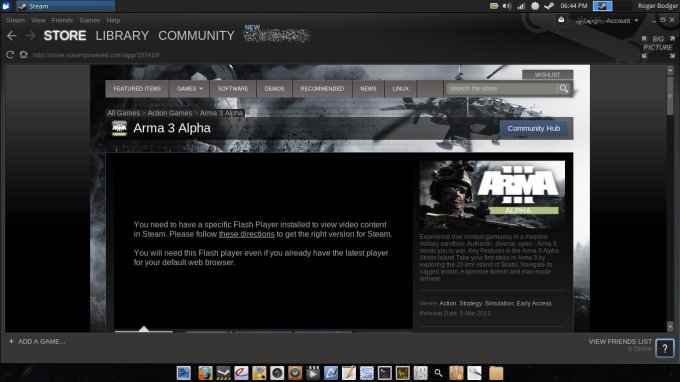Viewport: 680px width, 382px height.
Task: Click the 06:44 PM clock
Action: coord(573,6)
